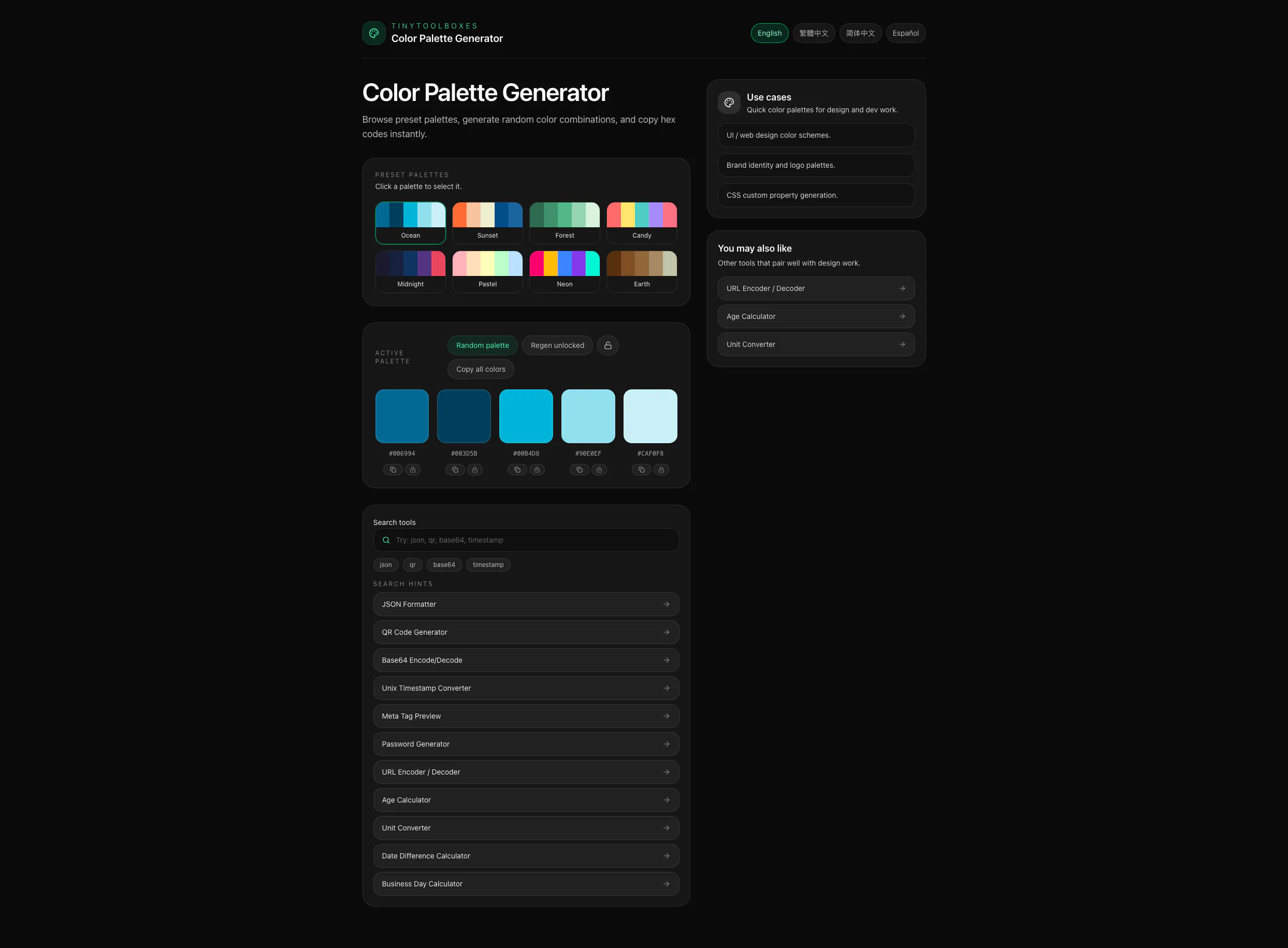The width and height of the screenshot is (1288, 948).
Task: Copy the #CAF0F8 hex code
Action: [x=641, y=470]
